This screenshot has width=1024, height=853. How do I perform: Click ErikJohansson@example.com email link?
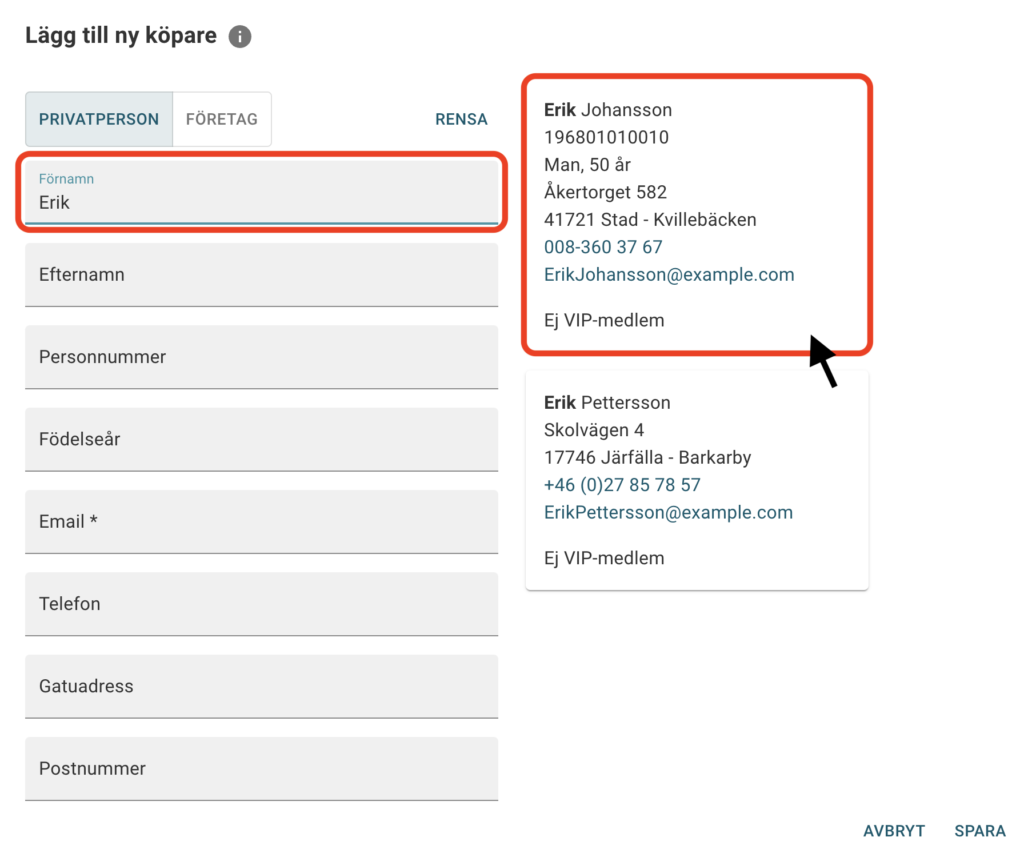(669, 274)
